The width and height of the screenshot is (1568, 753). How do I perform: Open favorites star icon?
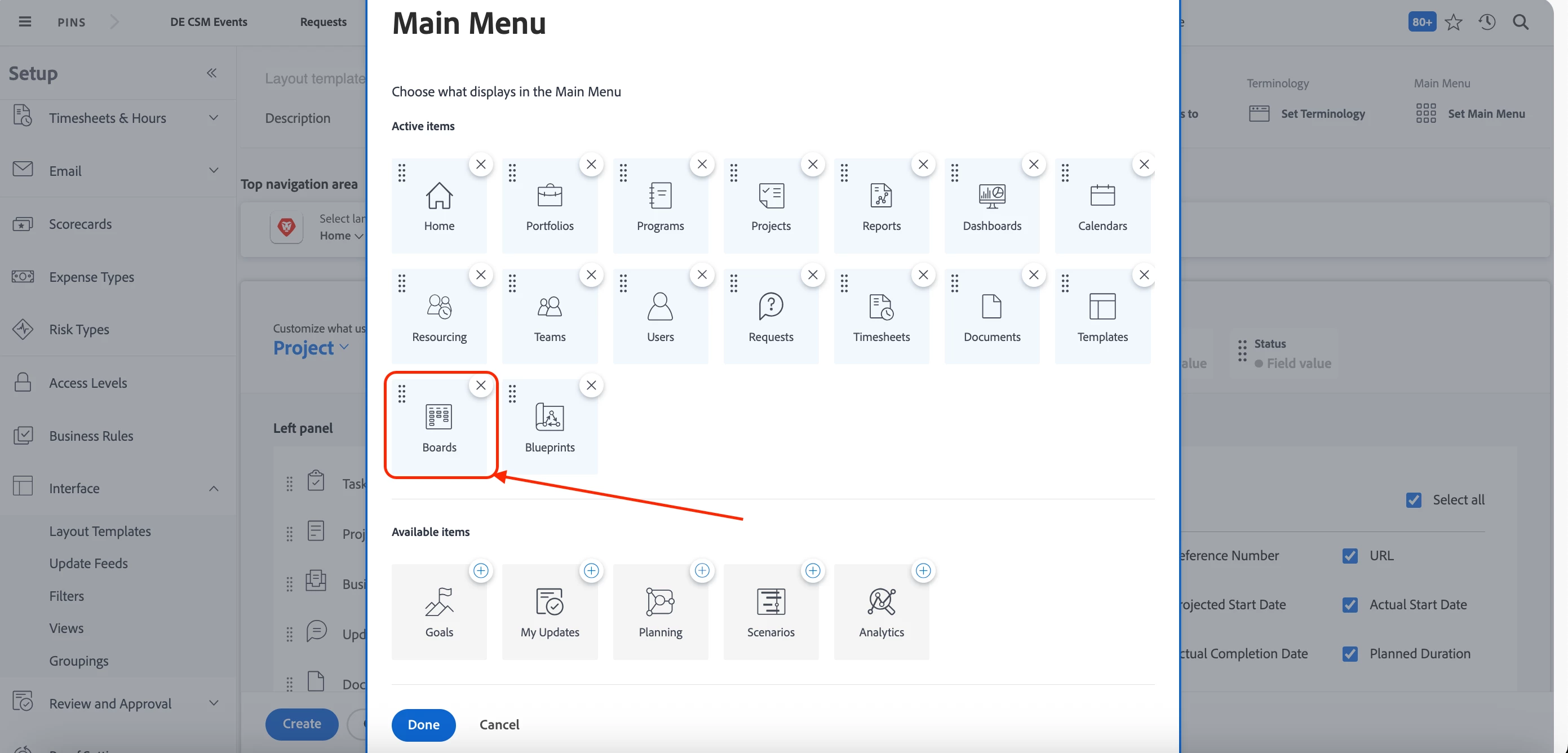pyautogui.click(x=1453, y=22)
